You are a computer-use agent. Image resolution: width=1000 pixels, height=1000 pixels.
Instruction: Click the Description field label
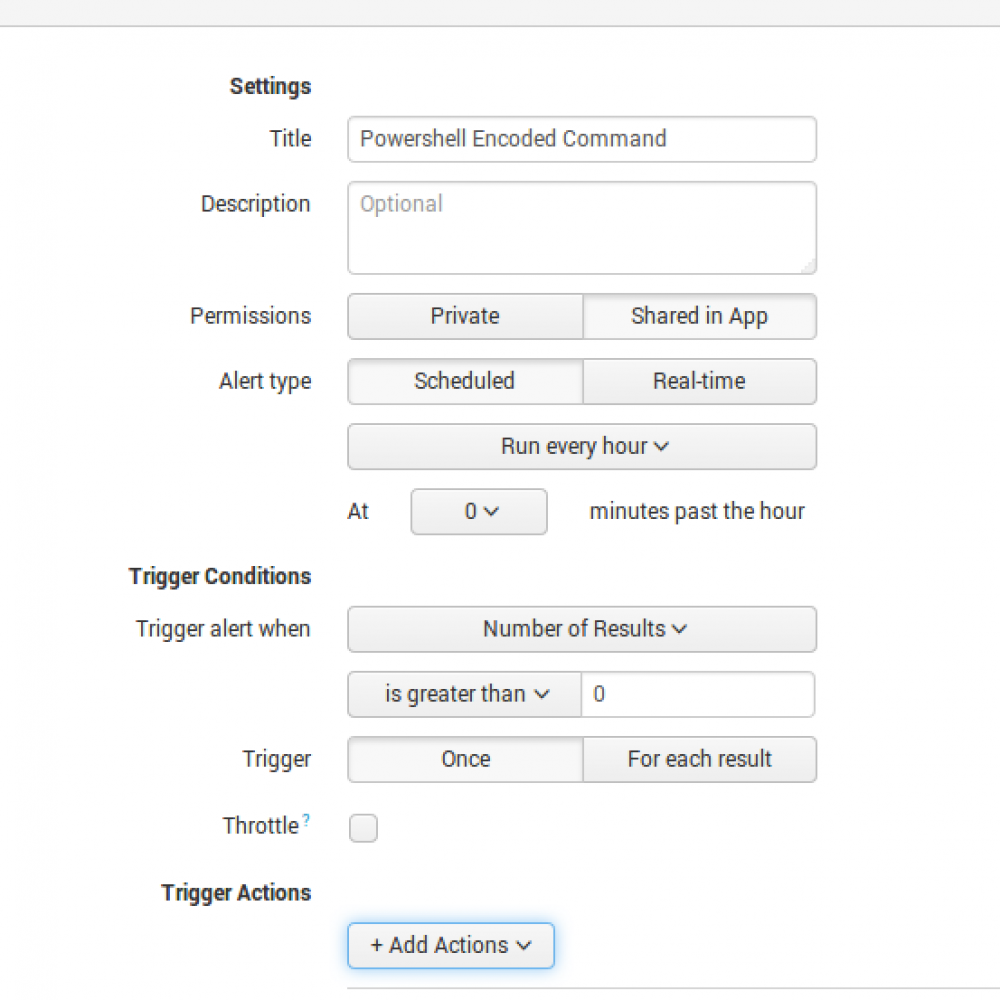click(255, 204)
